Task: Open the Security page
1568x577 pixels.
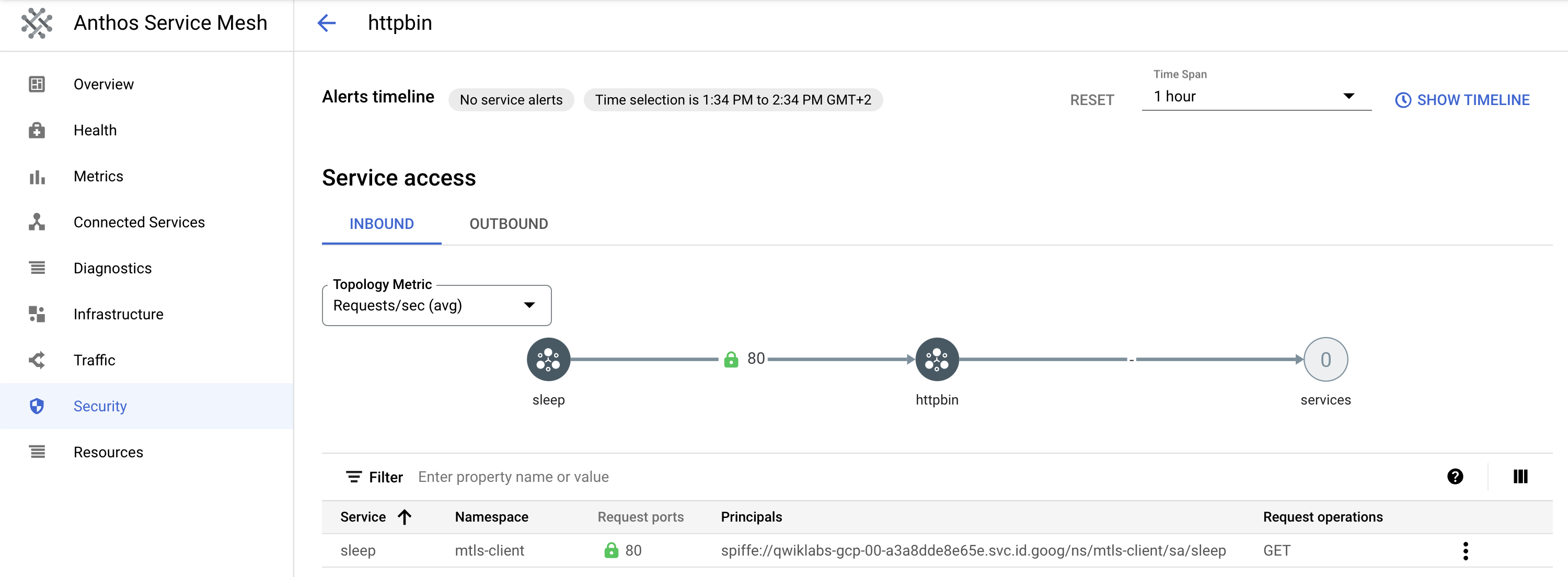Action: pos(146,406)
